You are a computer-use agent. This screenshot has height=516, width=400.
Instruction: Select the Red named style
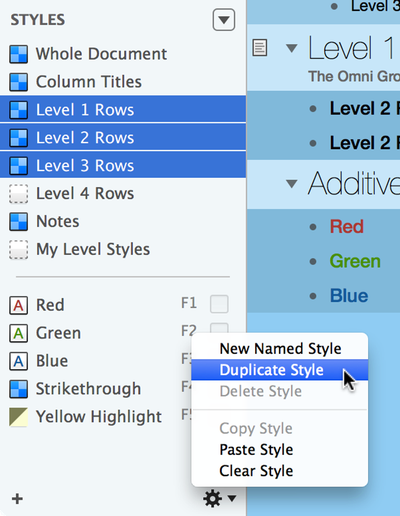[x=123, y=305]
